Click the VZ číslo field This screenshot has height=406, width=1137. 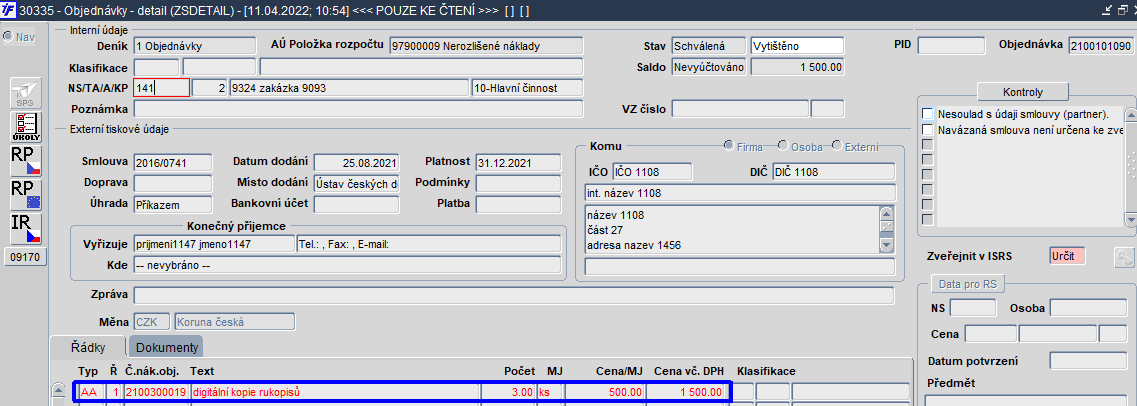tap(740, 109)
